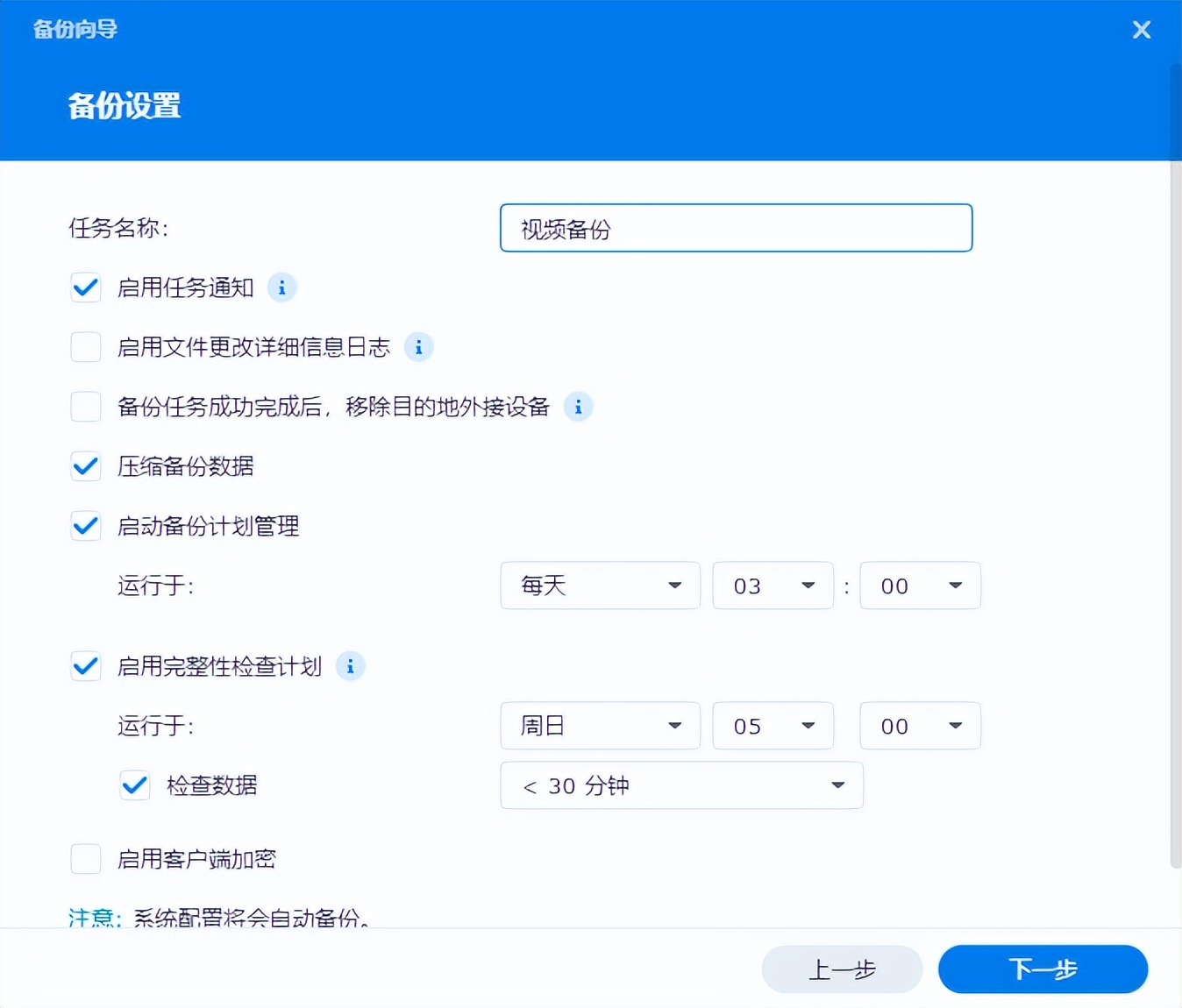Disable 启用完整性检查计划
The image size is (1182, 1008).
point(85,666)
